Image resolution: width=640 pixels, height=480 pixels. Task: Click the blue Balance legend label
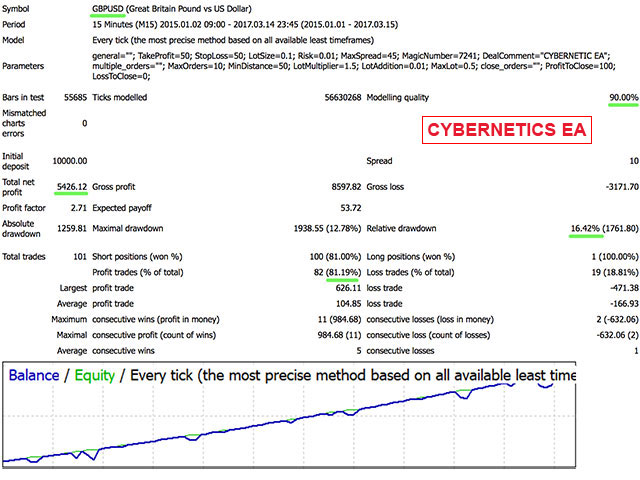pos(37,376)
